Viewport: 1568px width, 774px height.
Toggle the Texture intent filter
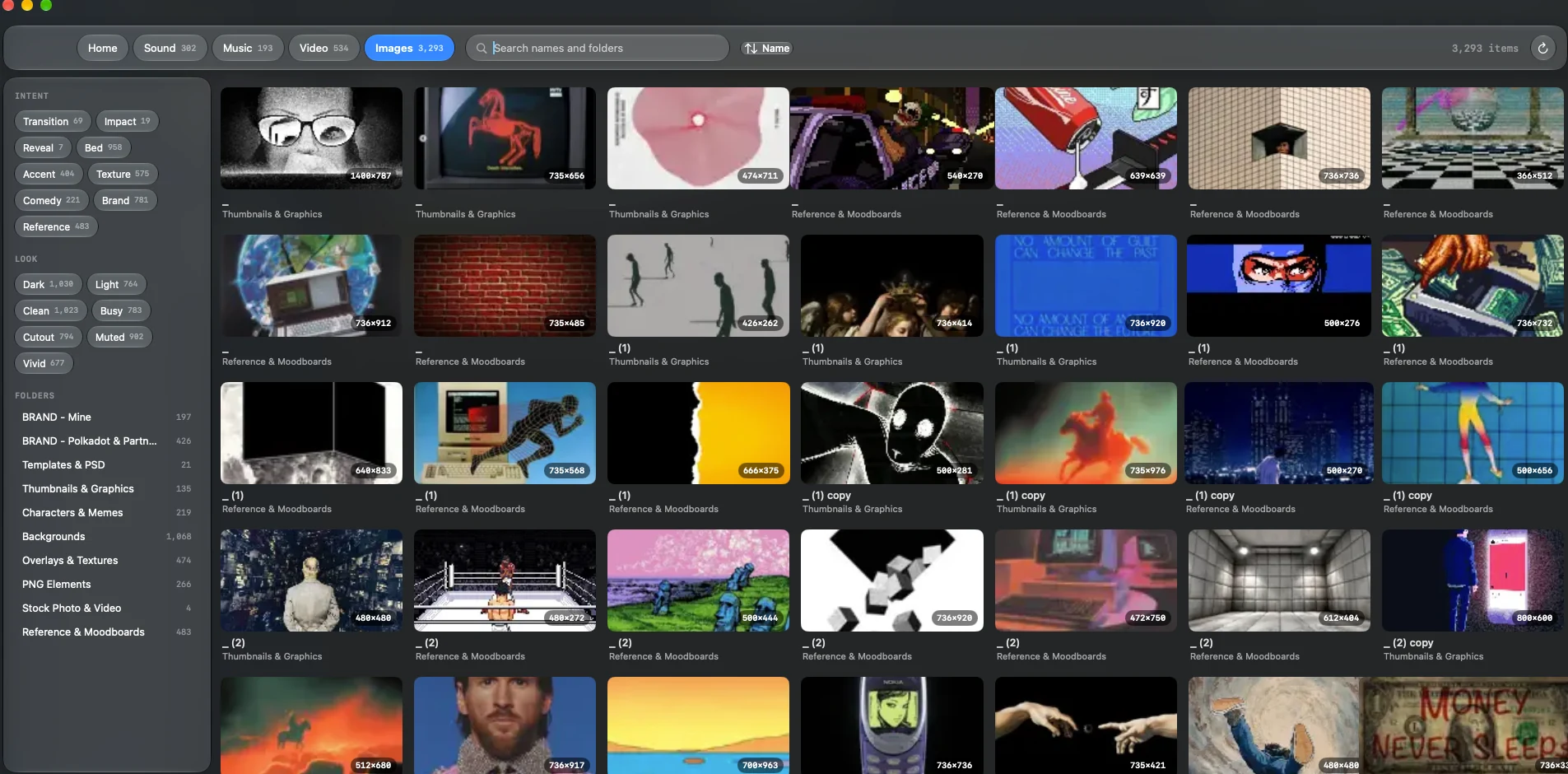click(x=123, y=174)
